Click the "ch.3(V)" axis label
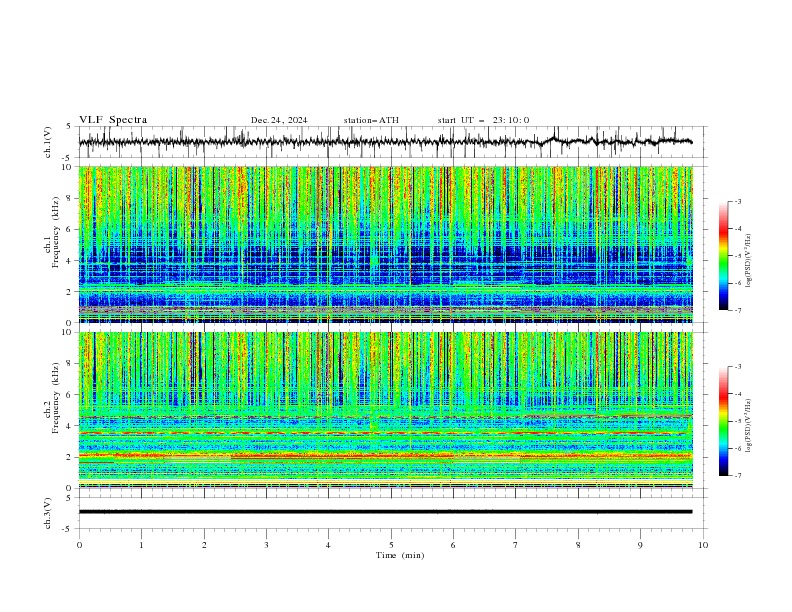 click(x=48, y=513)
